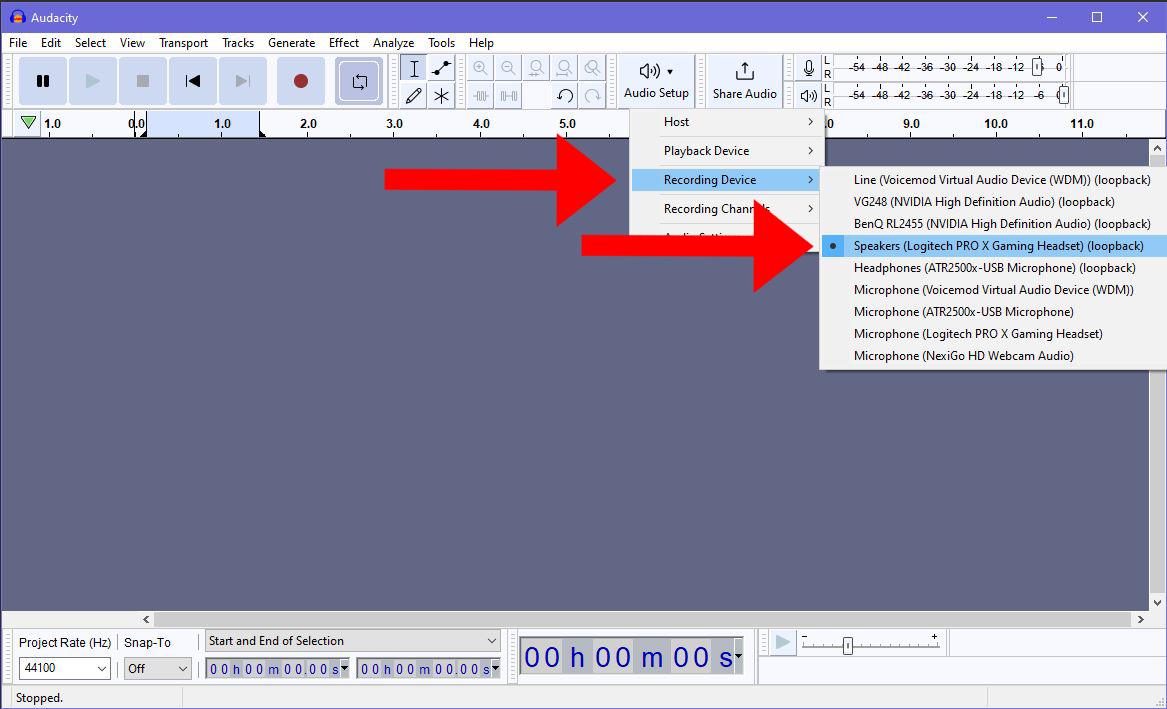Select the Draw pencil tool
This screenshot has width=1167, height=709.
414,95
